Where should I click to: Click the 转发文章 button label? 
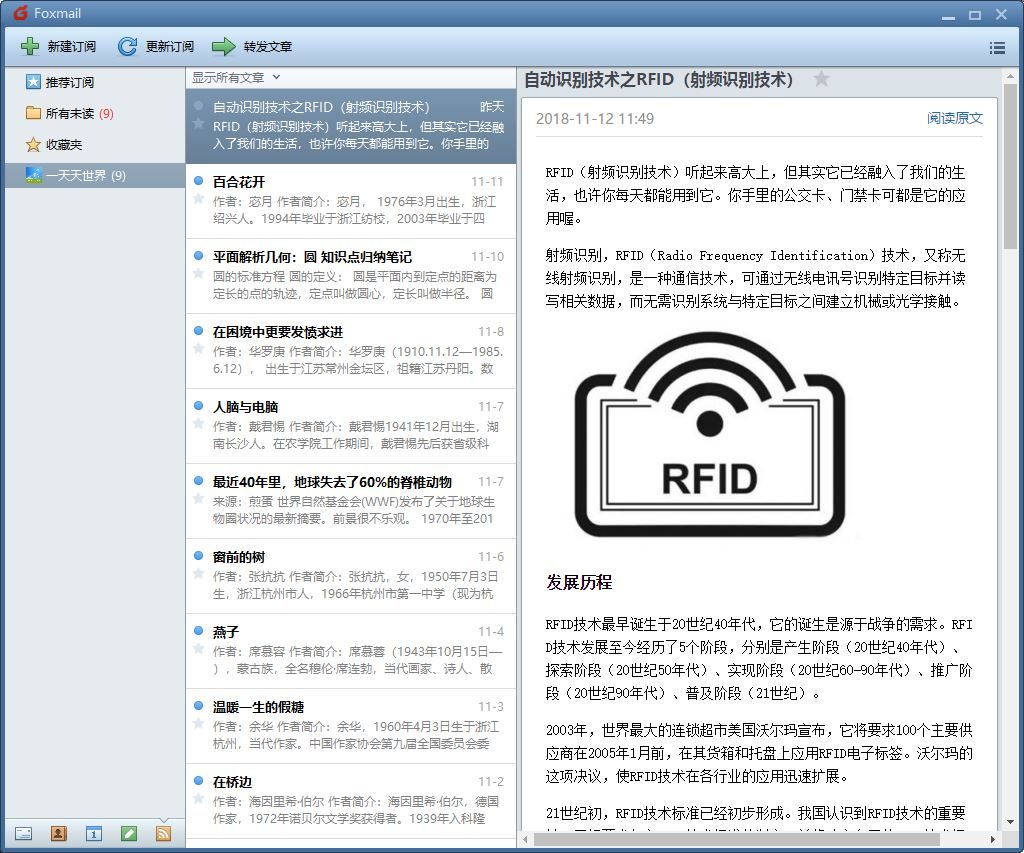[x=268, y=46]
